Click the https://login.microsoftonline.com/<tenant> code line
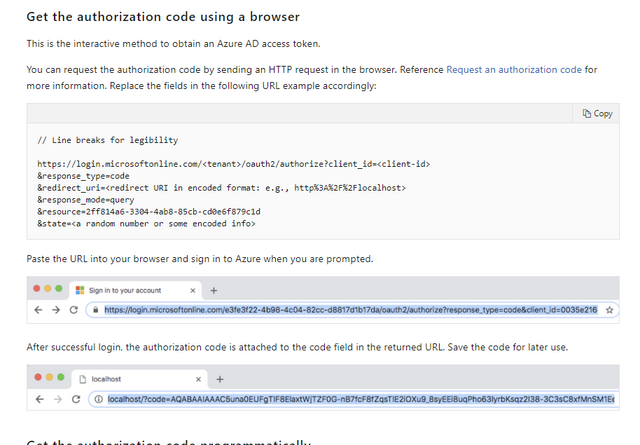This screenshot has height=445, width=640. coord(233,164)
